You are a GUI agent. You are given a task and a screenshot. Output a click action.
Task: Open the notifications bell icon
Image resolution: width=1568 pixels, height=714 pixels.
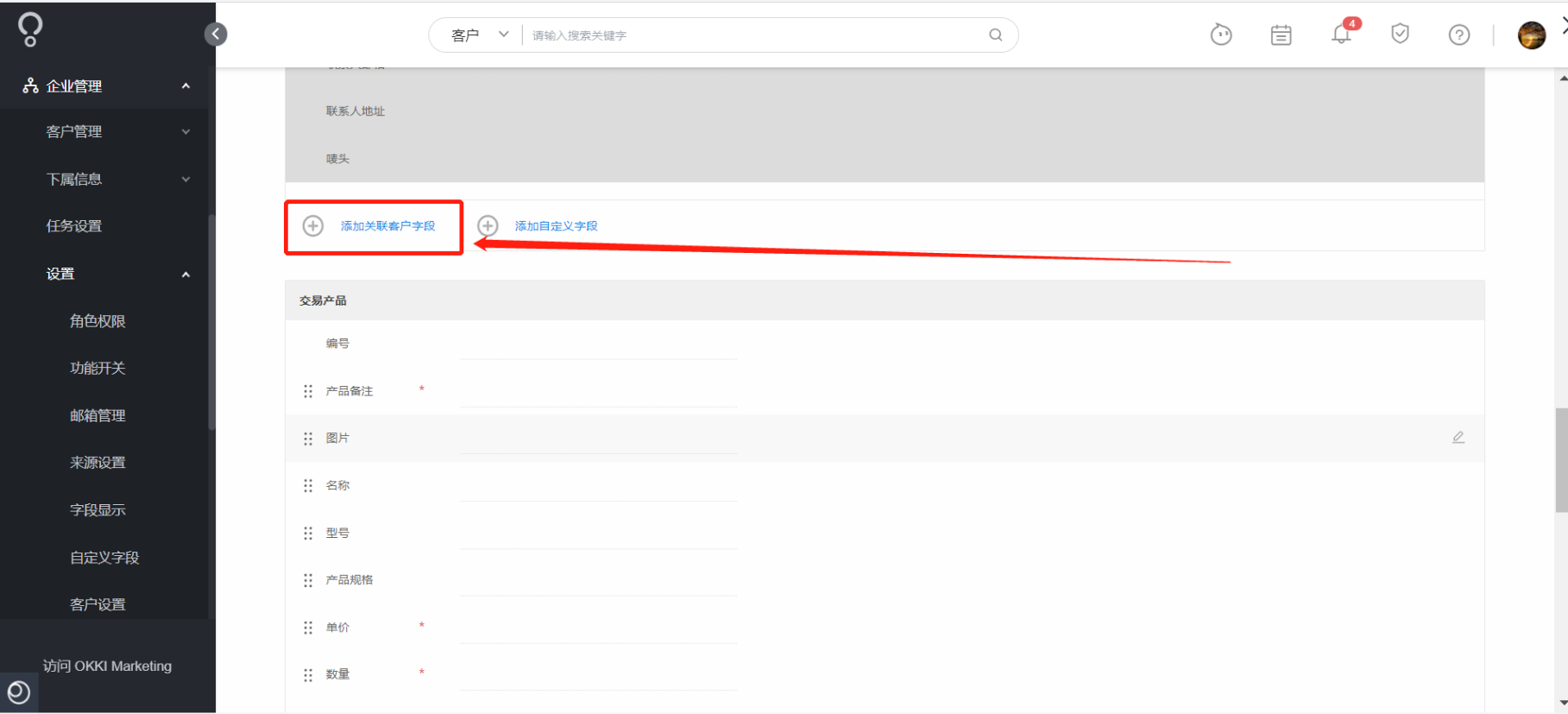click(x=1341, y=35)
